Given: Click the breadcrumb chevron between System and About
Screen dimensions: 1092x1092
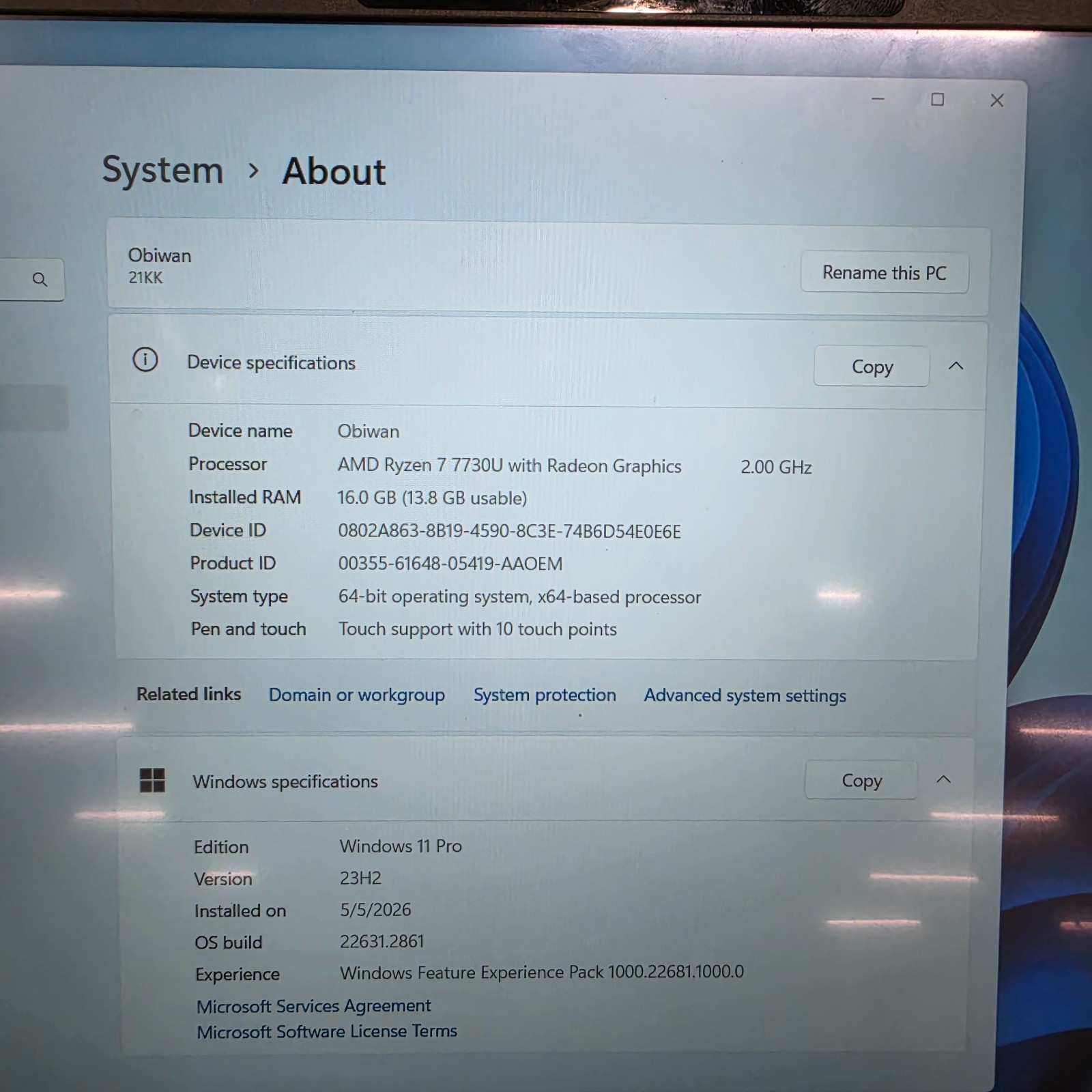Looking at the screenshot, I should [253, 171].
